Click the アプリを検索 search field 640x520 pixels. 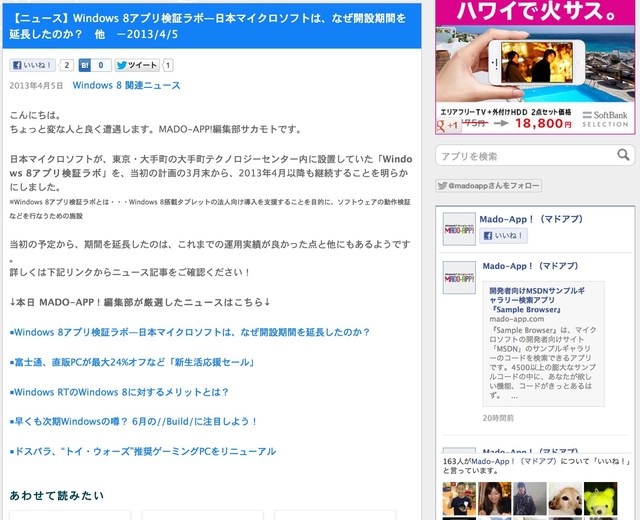[523, 156]
